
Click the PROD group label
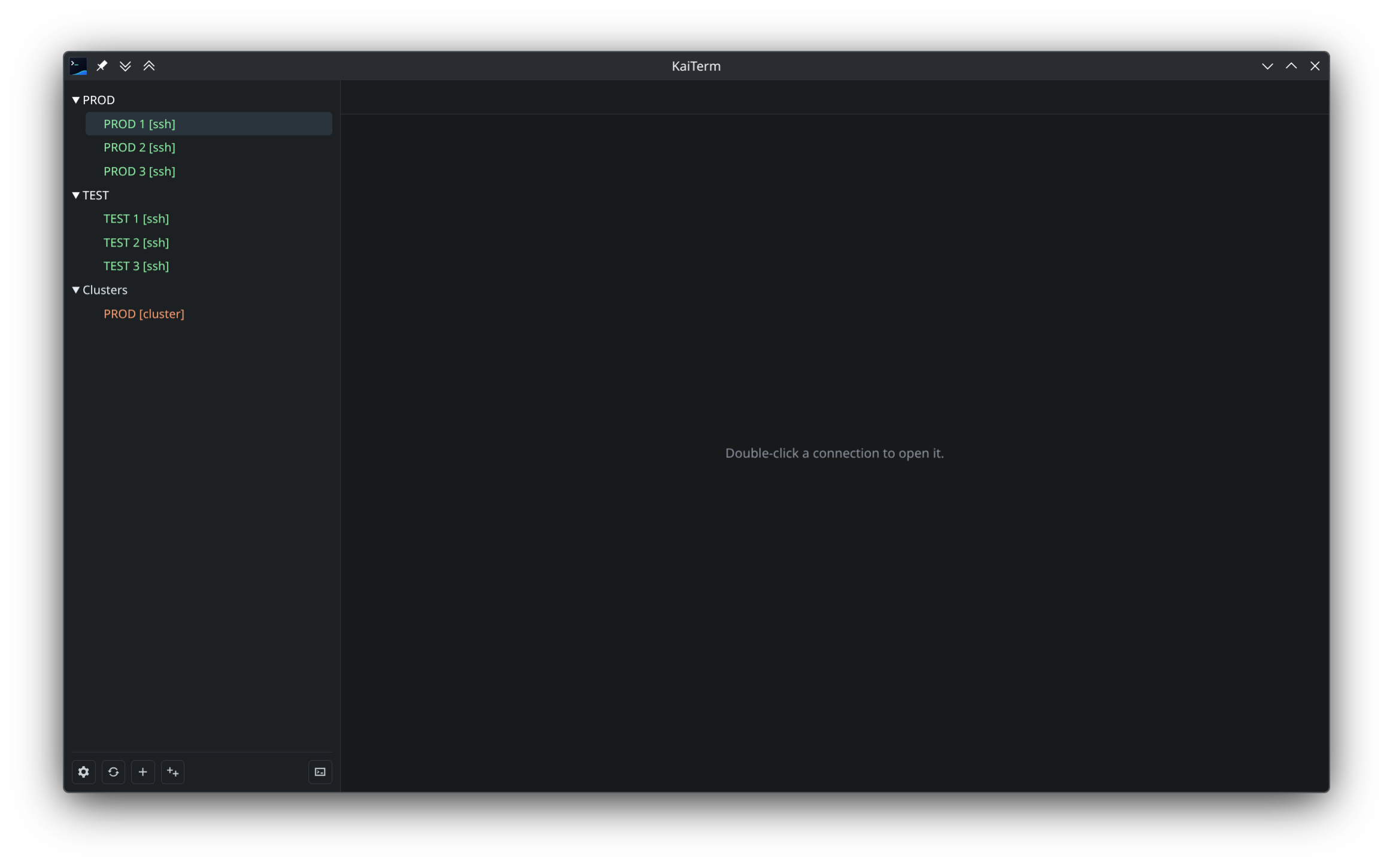(x=99, y=100)
